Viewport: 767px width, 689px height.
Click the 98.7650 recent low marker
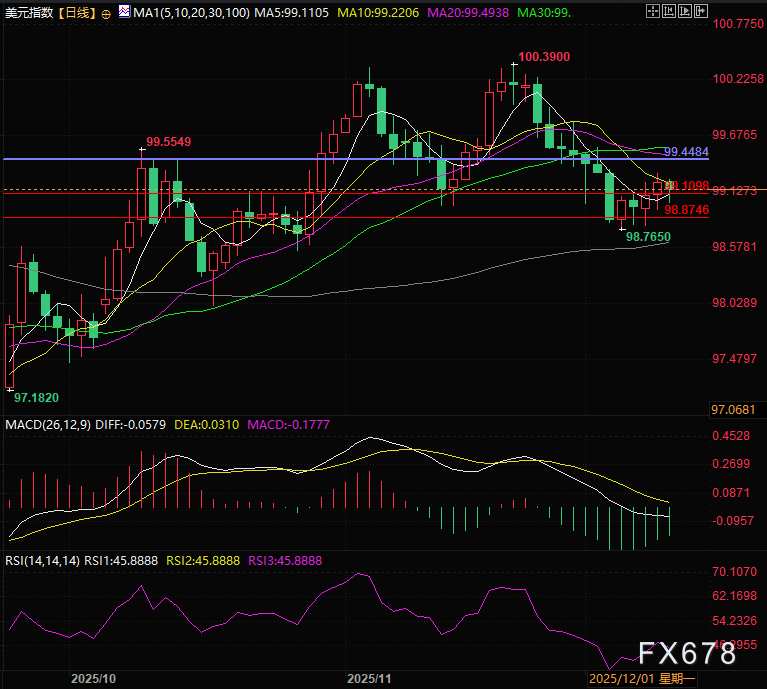click(x=648, y=237)
